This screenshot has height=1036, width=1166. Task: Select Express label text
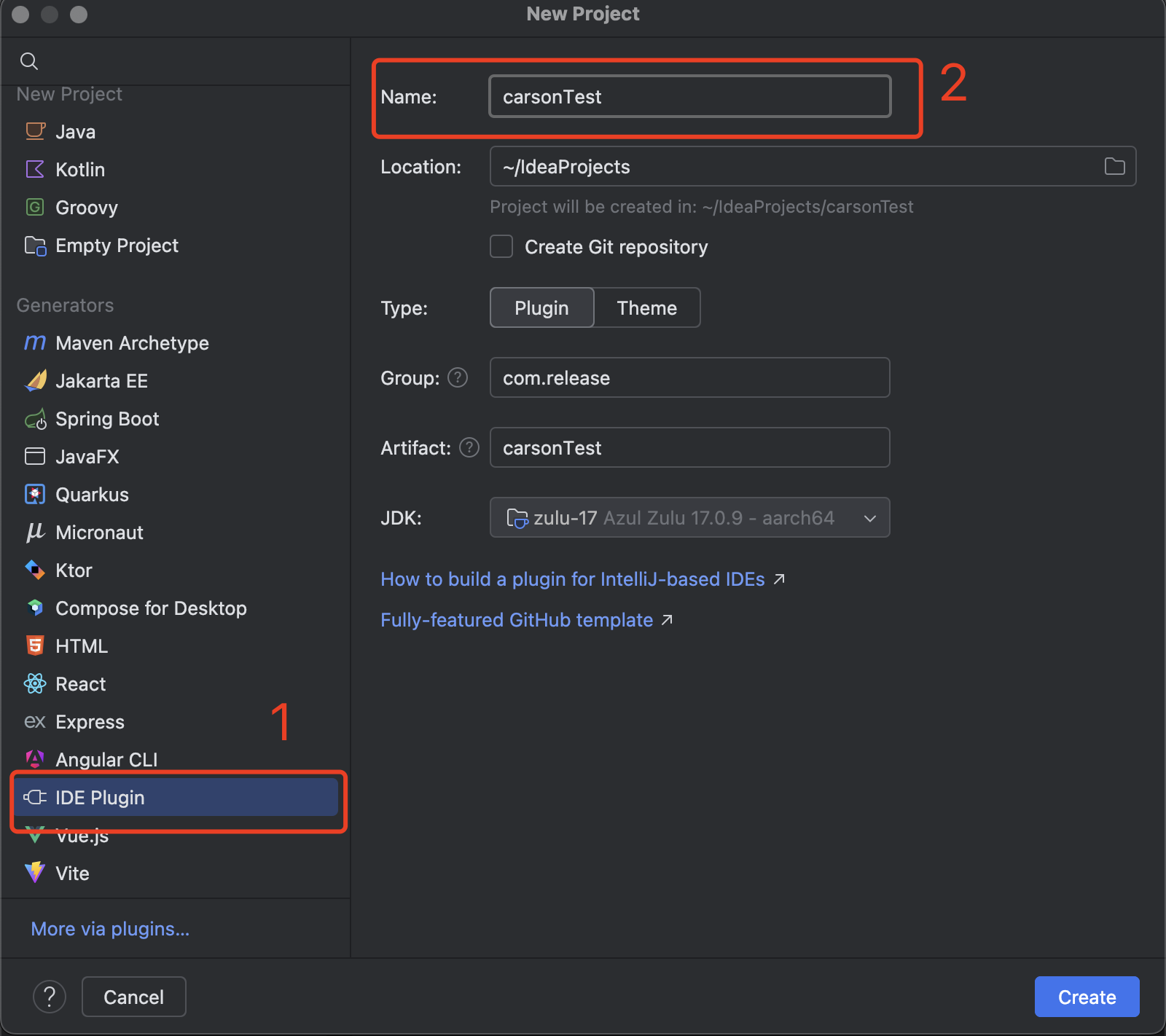point(90,722)
